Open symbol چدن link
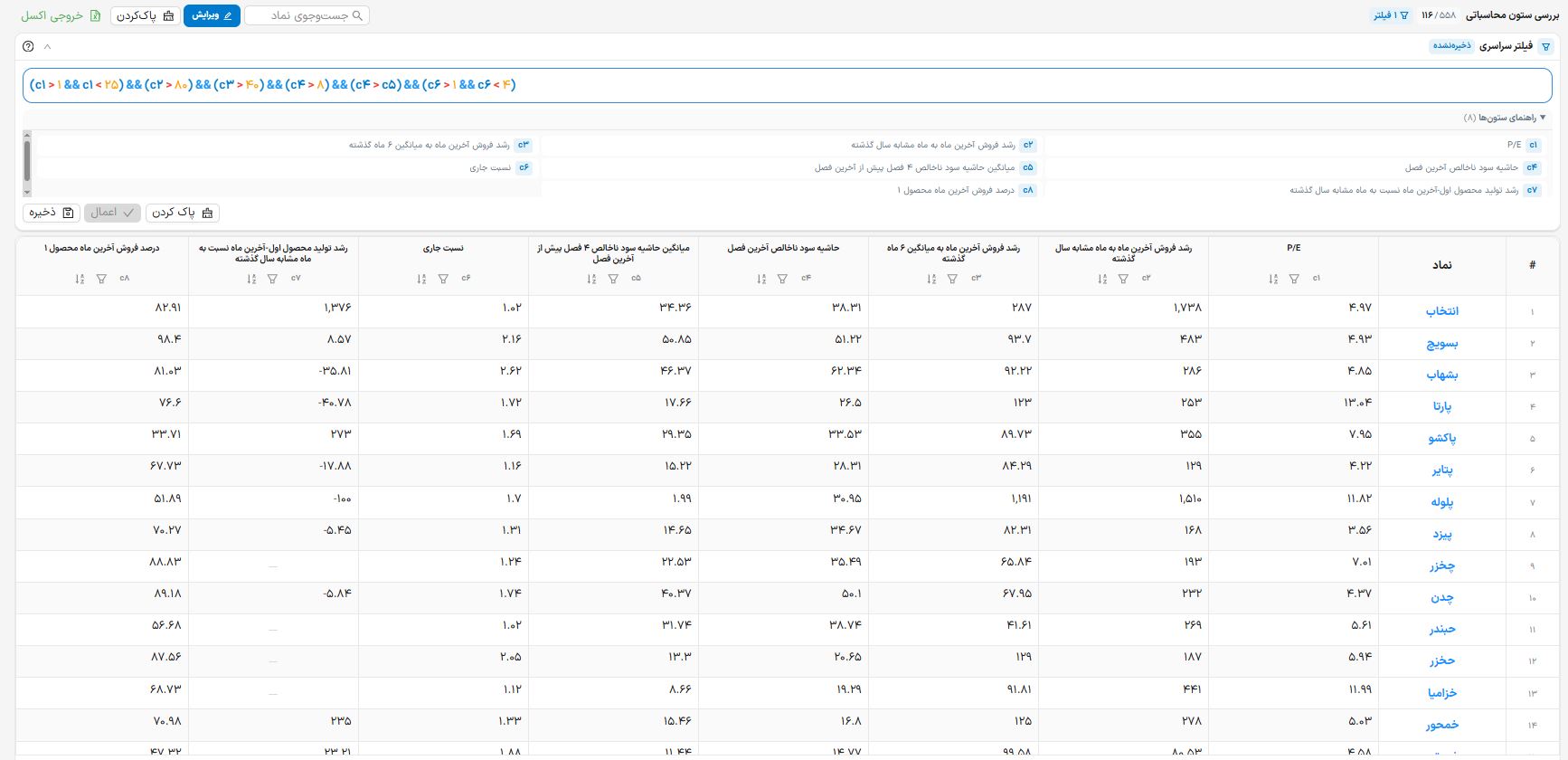 point(1442,597)
